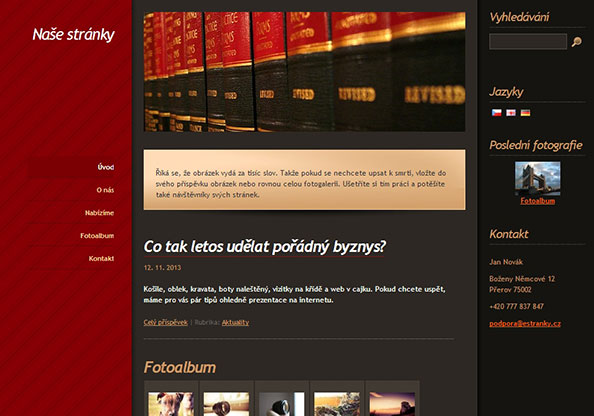Click the Naše stránky site title
Screen dimensions: 594x416
click(73, 34)
